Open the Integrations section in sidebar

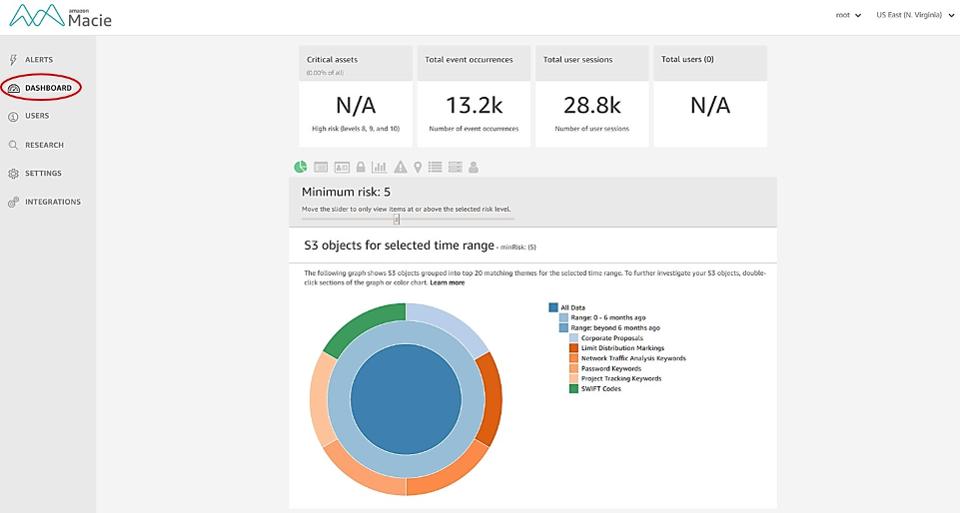click(44, 202)
